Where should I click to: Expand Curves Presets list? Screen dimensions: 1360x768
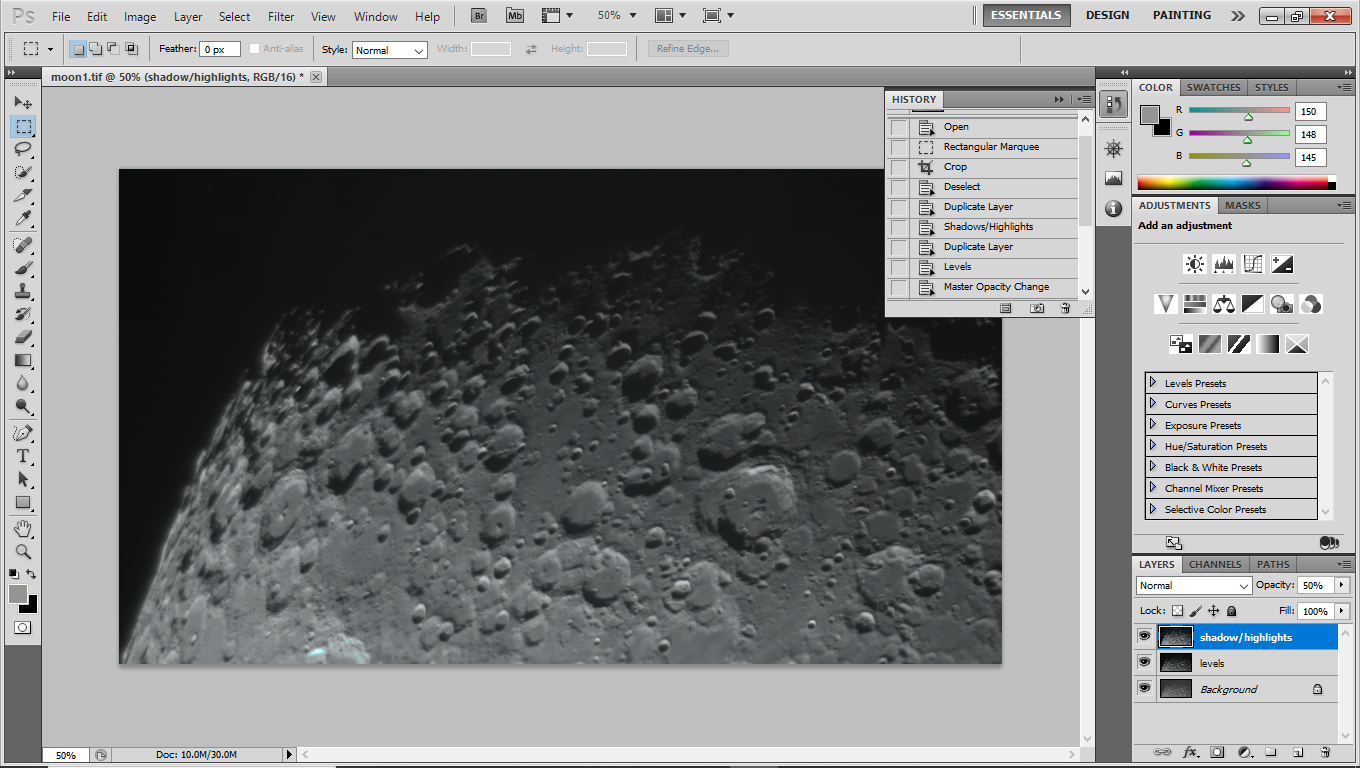click(x=1153, y=404)
